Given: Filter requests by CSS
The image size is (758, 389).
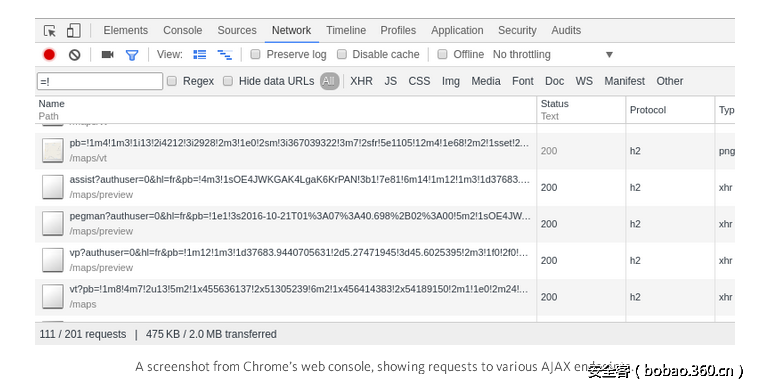Looking at the screenshot, I should pyautogui.click(x=419, y=81).
